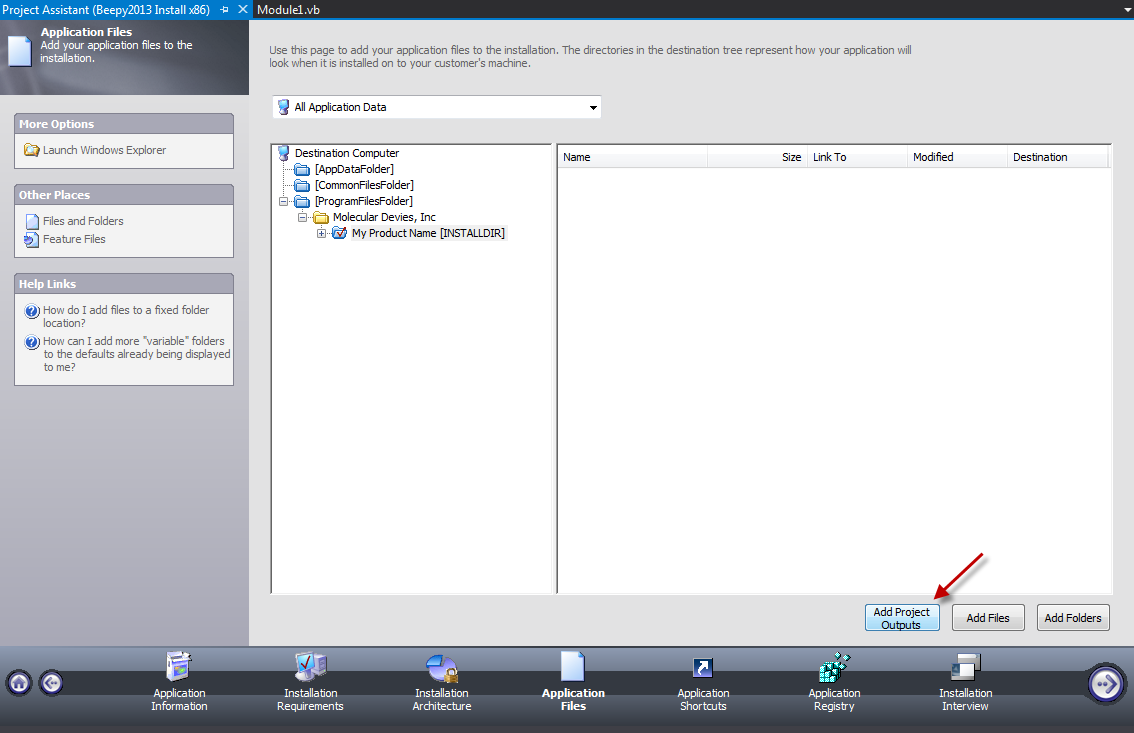This screenshot has width=1134, height=733.
Task: Open the Application Shortcuts page
Action: tap(703, 682)
